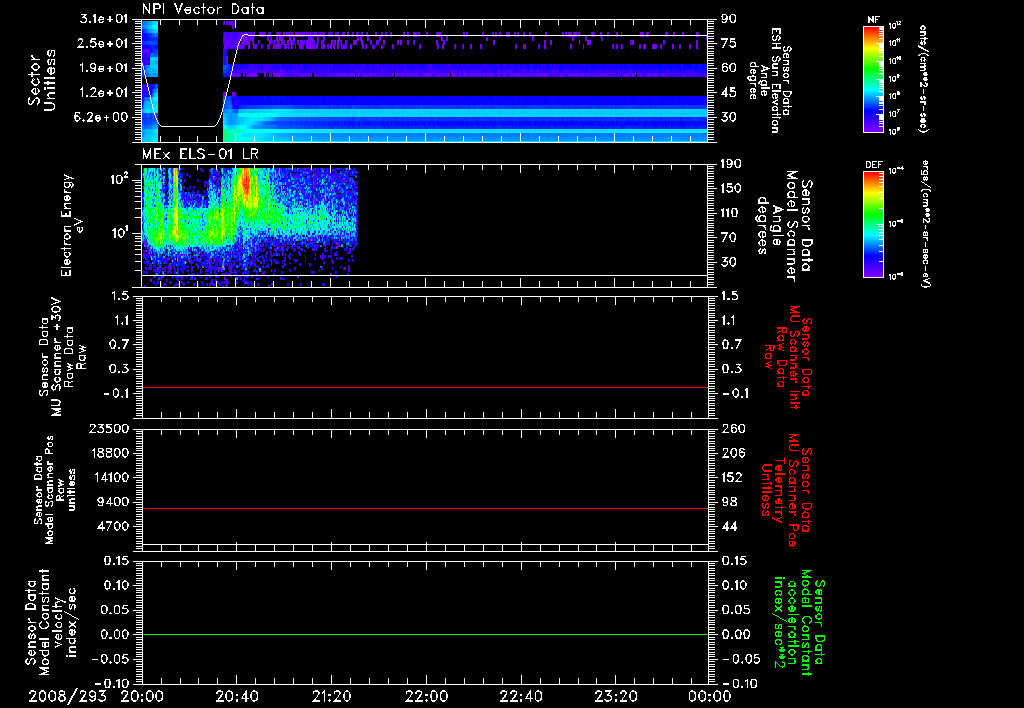
Task: Click the '9400' scanner position tick value
Action: click(113, 502)
